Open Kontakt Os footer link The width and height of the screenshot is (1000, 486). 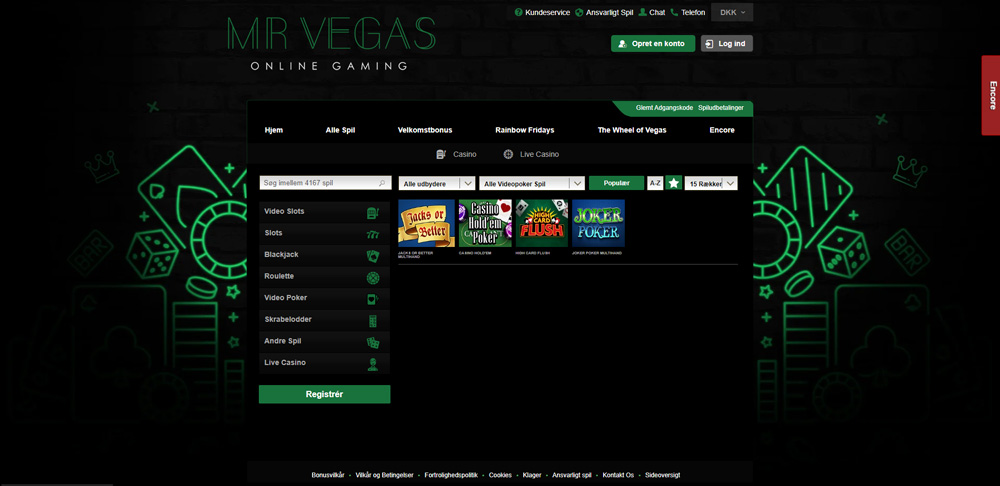[x=619, y=475]
